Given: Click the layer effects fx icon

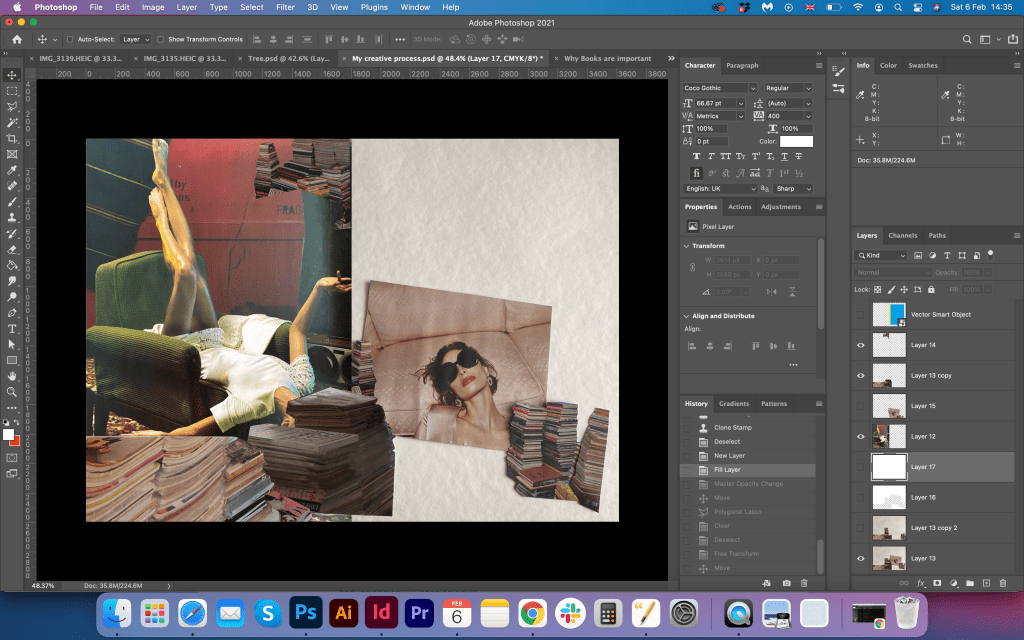Looking at the screenshot, I should pyautogui.click(x=920, y=582).
